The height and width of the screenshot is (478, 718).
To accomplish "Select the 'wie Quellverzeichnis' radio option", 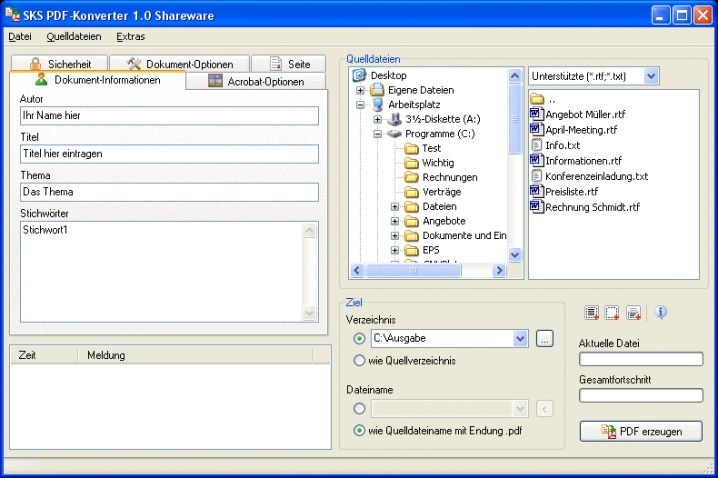I will pos(359,361).
